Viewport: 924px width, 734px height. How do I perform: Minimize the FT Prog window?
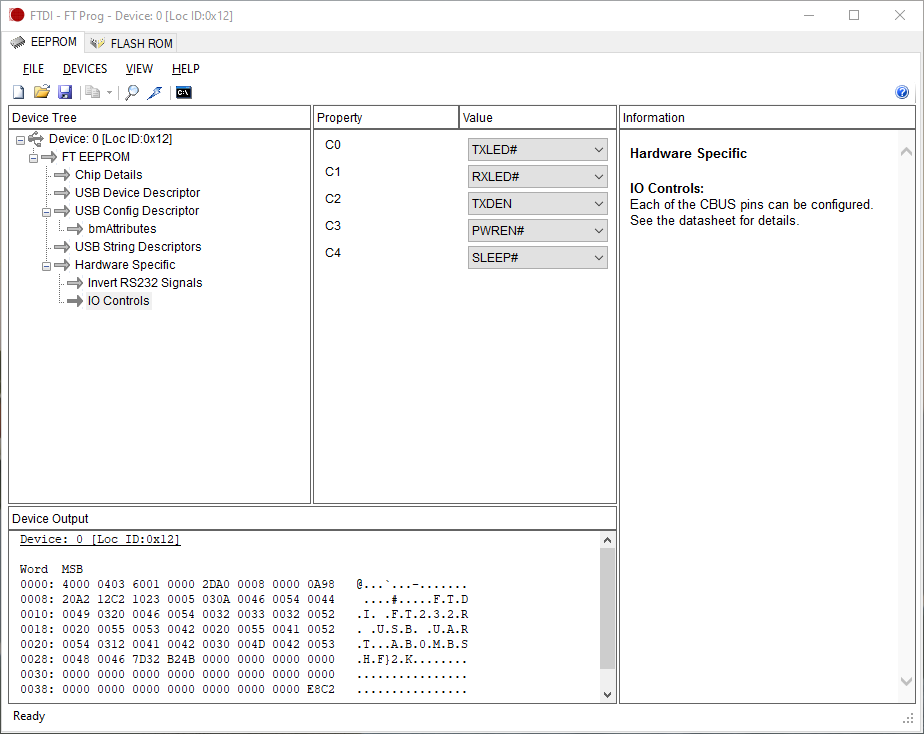point(809,15)
